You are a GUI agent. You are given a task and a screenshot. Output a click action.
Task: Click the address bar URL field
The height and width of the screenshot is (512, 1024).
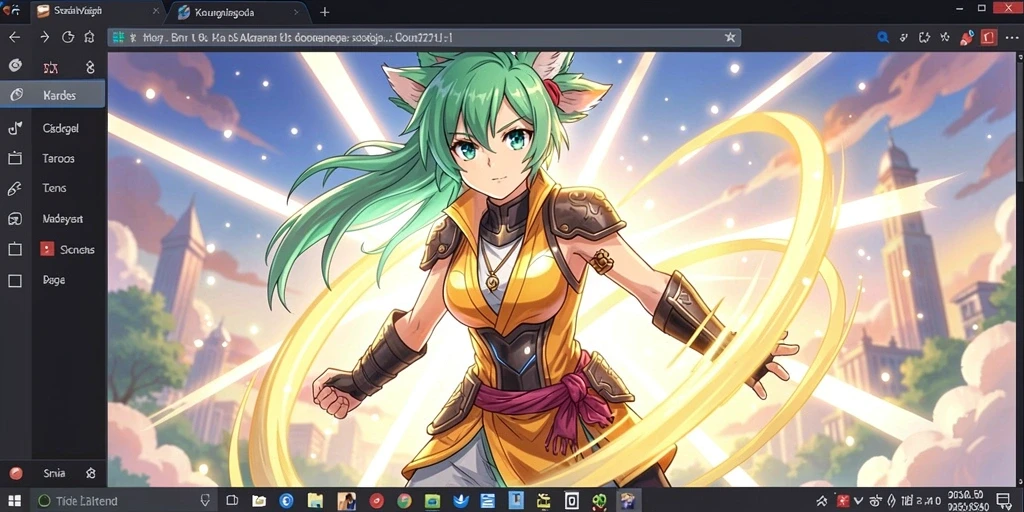point(424,37)
